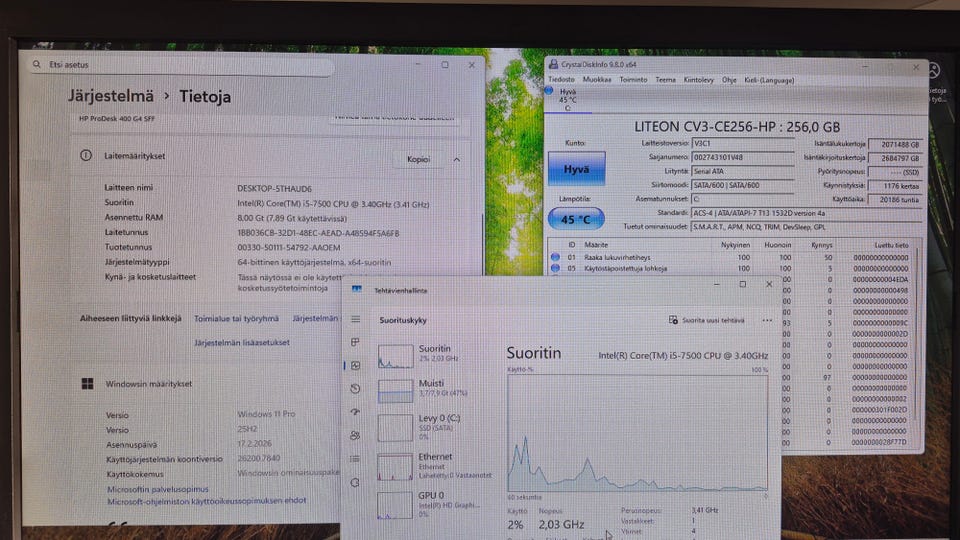Open the Tiedosto menu in CrystalDiskInfo

coord(561,80)
